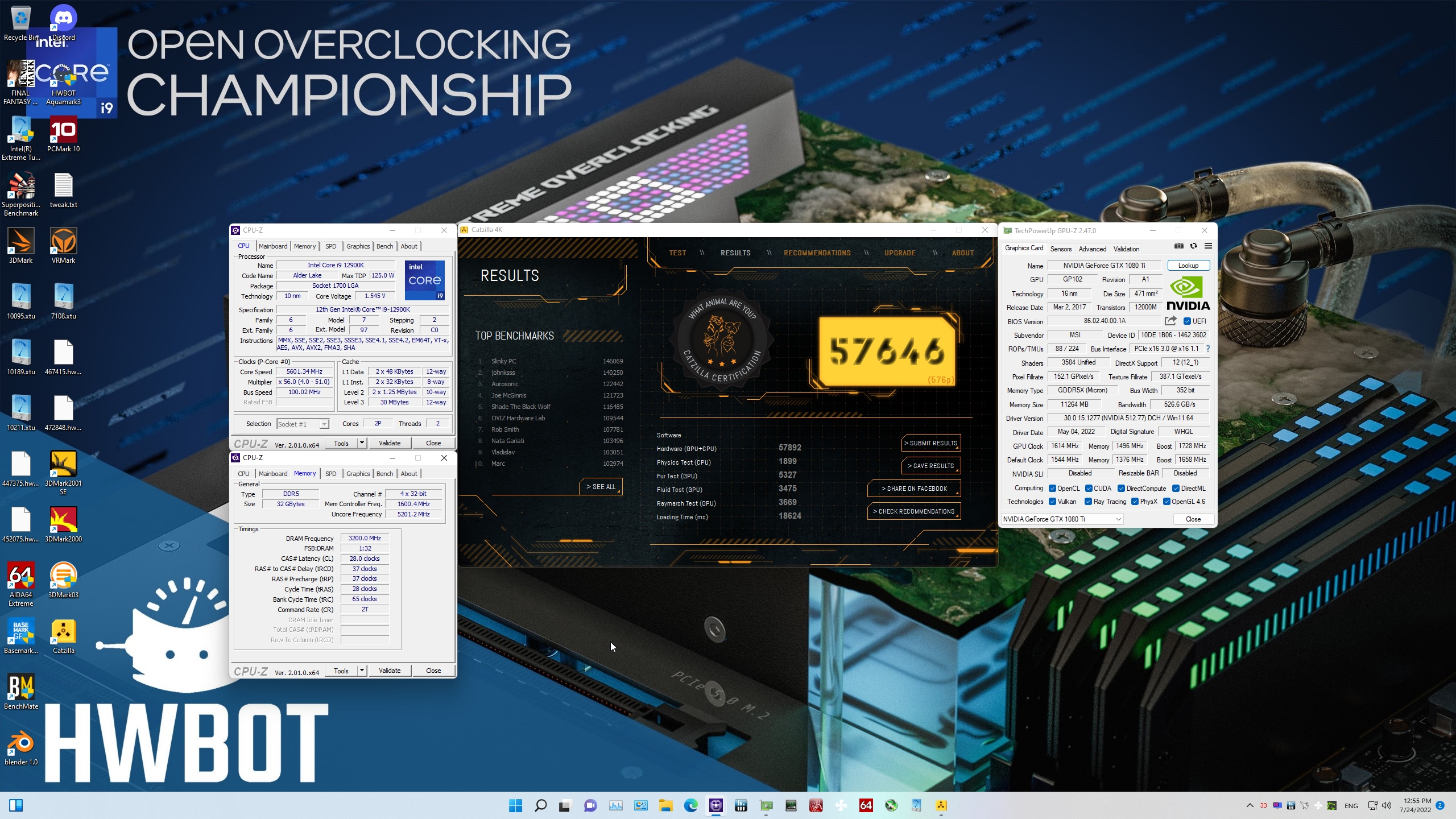Toggle the CUDA checkbox
The width and height of the screenshot is (1456, 819).
pos(1088,488)
